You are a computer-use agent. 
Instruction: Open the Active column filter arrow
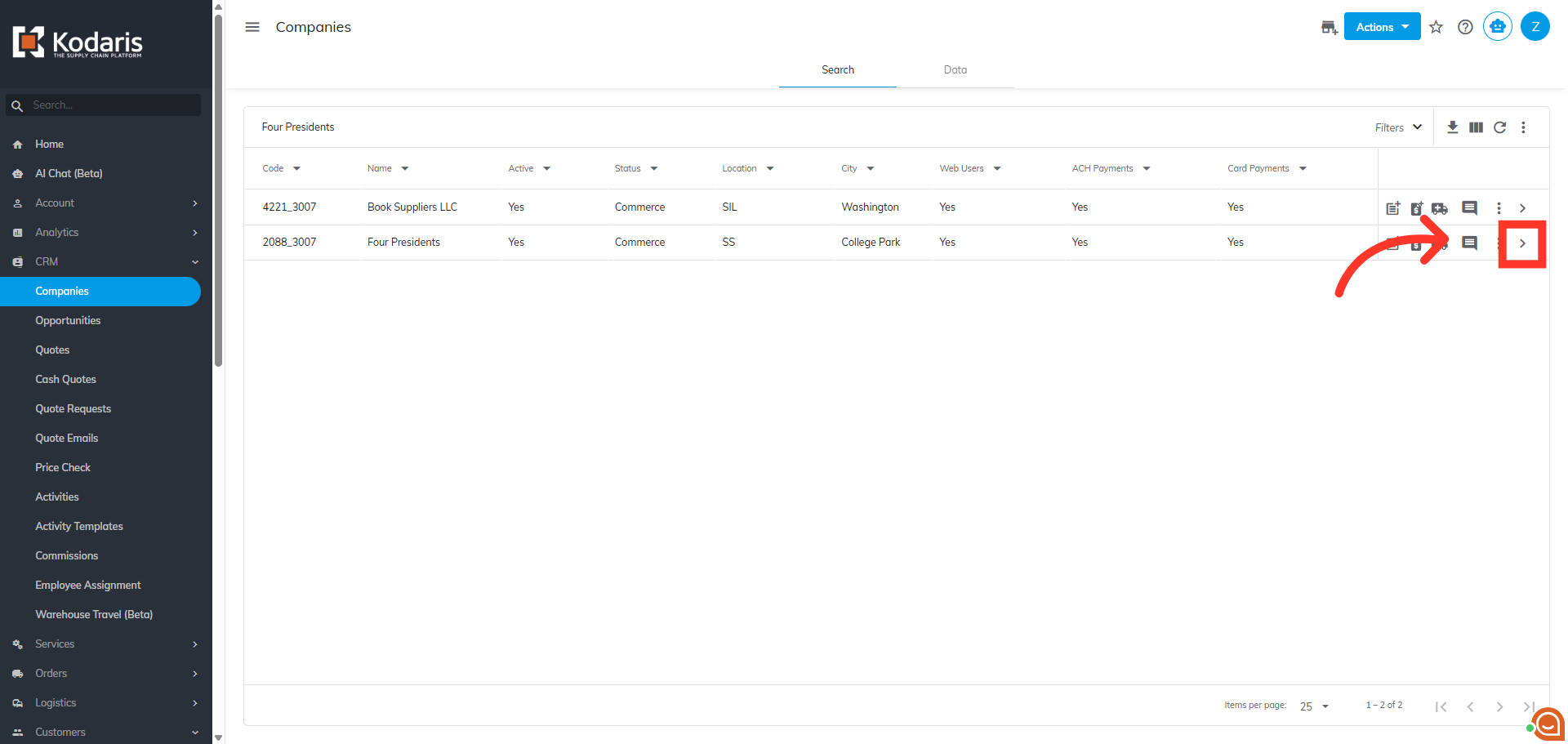[547, 169]
